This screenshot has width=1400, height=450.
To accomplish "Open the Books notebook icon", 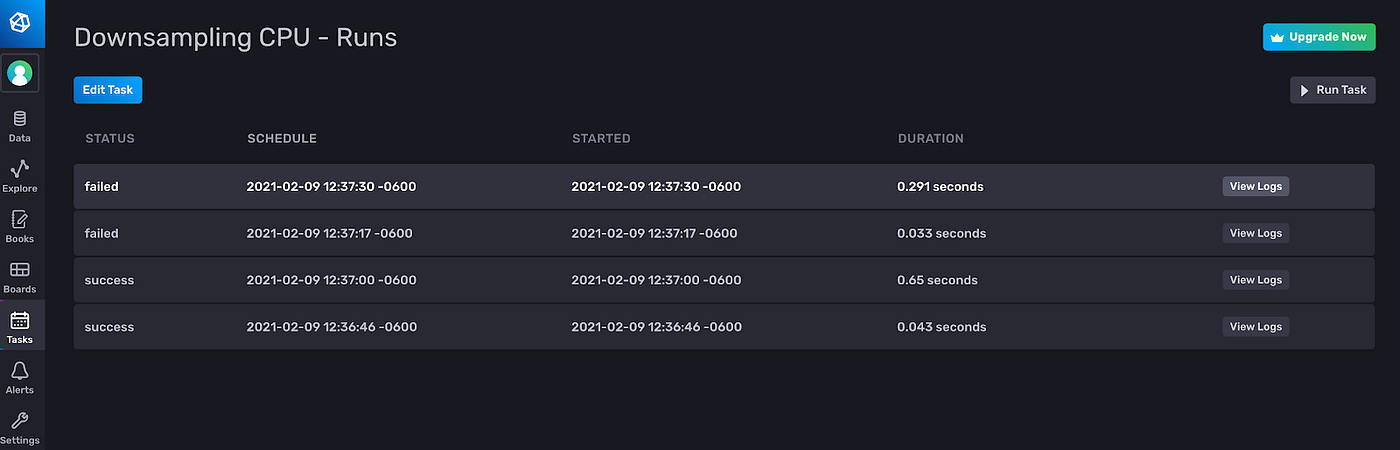I will tap(20, 220).
